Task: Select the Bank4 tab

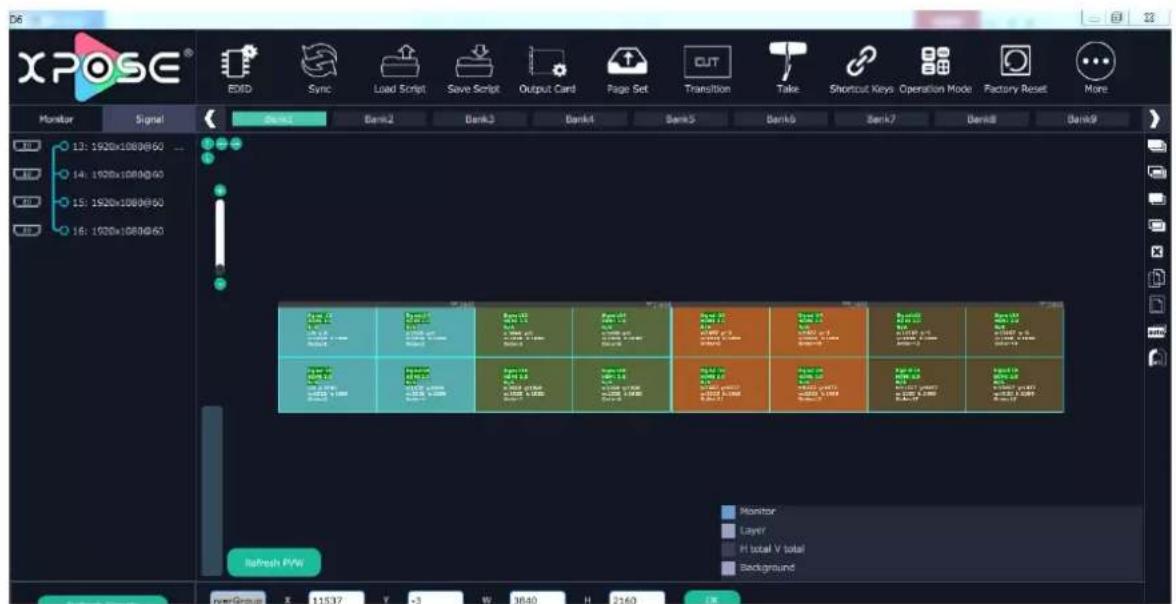Action: pyautogui.click(x=580, y=119)
